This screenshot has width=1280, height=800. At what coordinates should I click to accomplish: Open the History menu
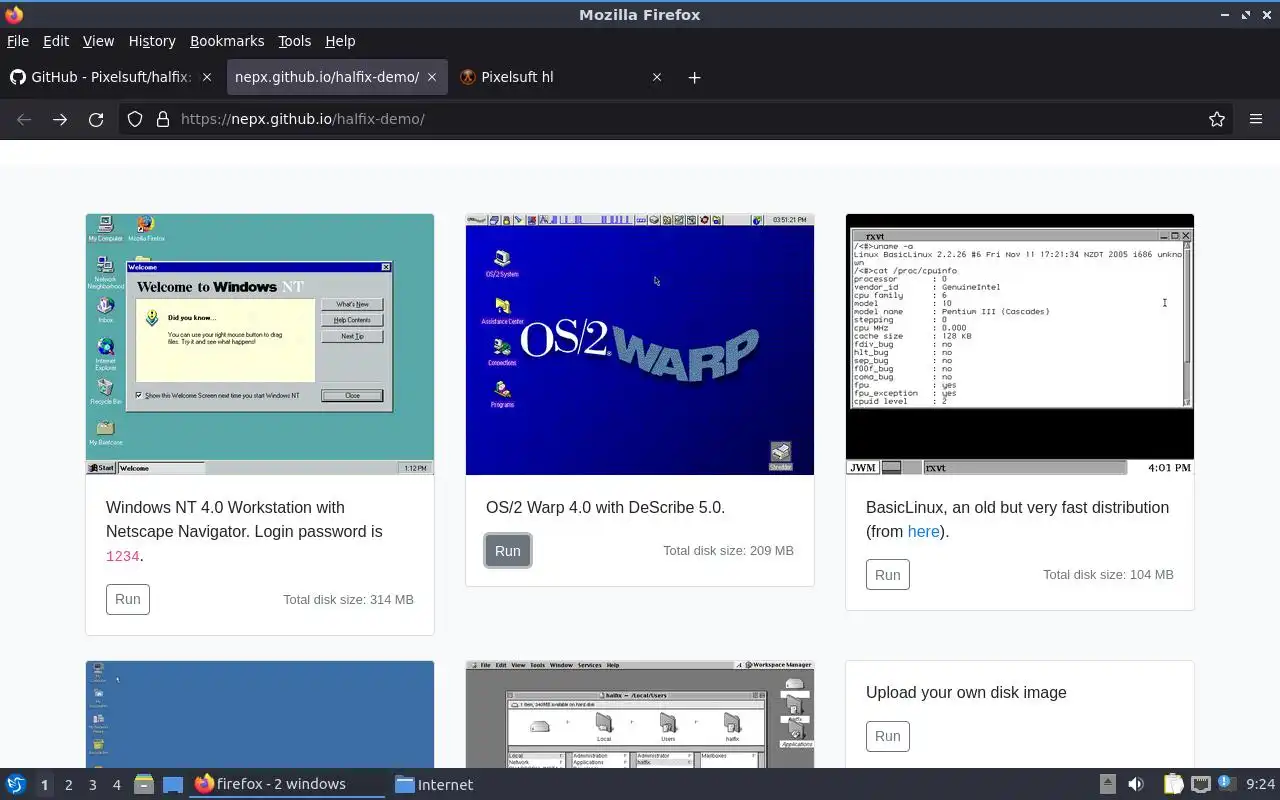point(152,41)
